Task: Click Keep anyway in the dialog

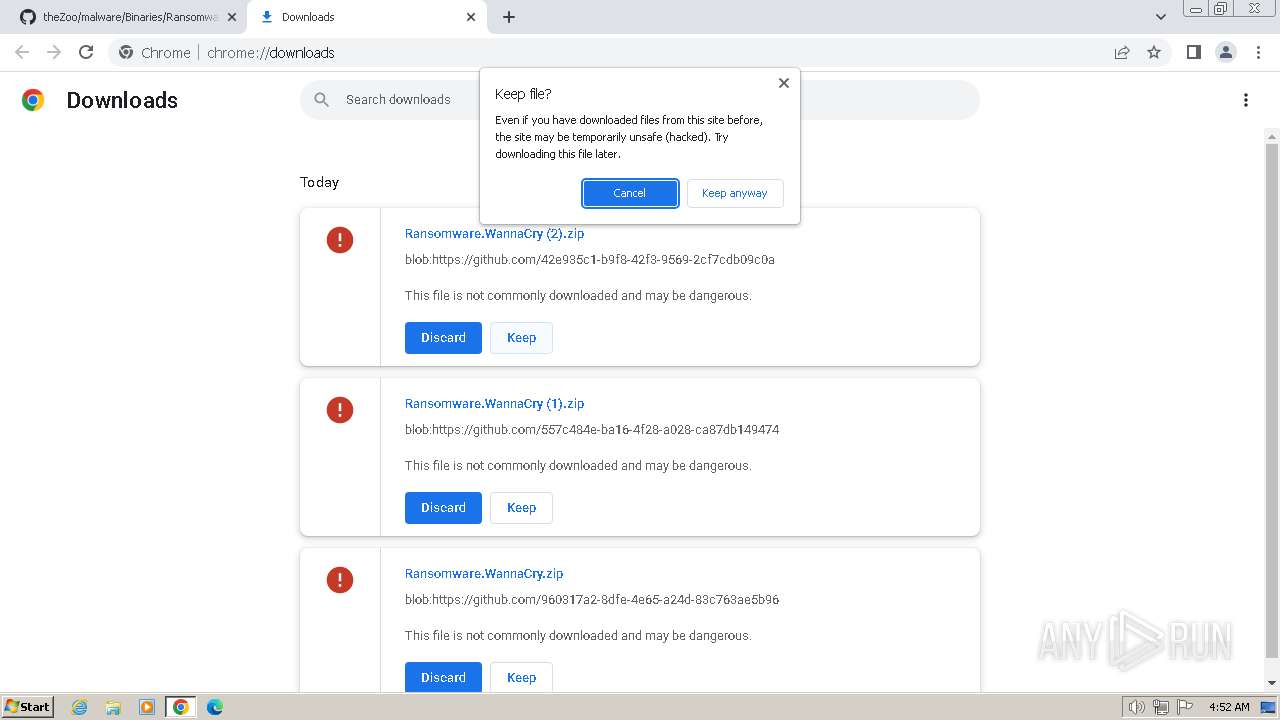Action: click(x=734, y=193)
